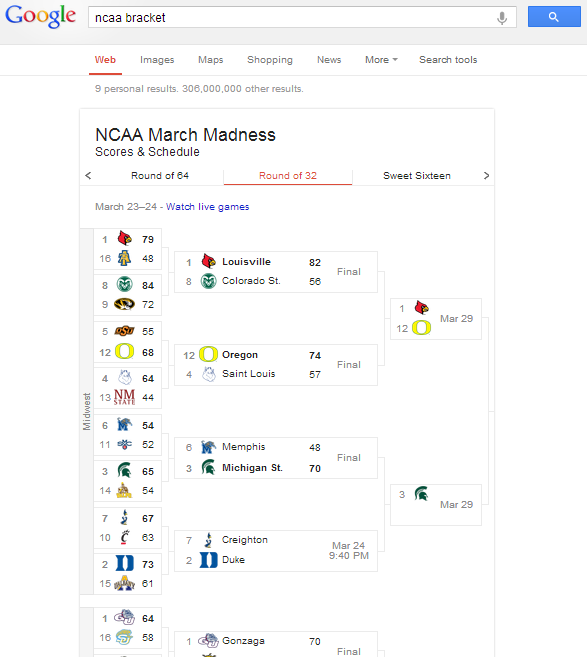The width and height of the screenshot is (587, 657).
Task: Click the Memphis tiger logo beside score 48
Action: click(x=208, y=447)
